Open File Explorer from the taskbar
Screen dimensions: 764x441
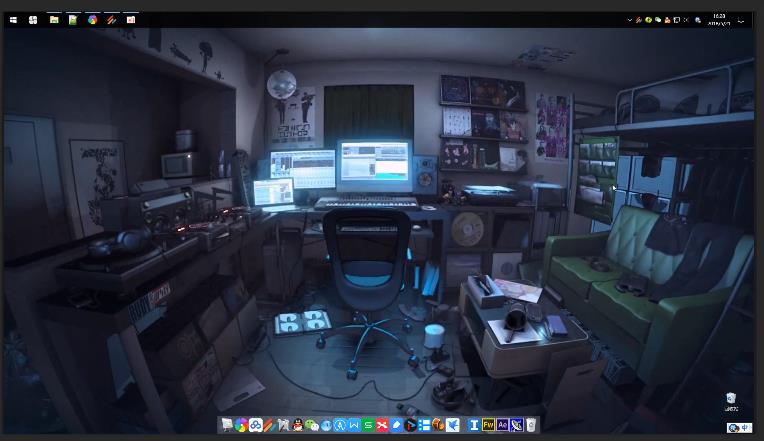tap(54, 19)
